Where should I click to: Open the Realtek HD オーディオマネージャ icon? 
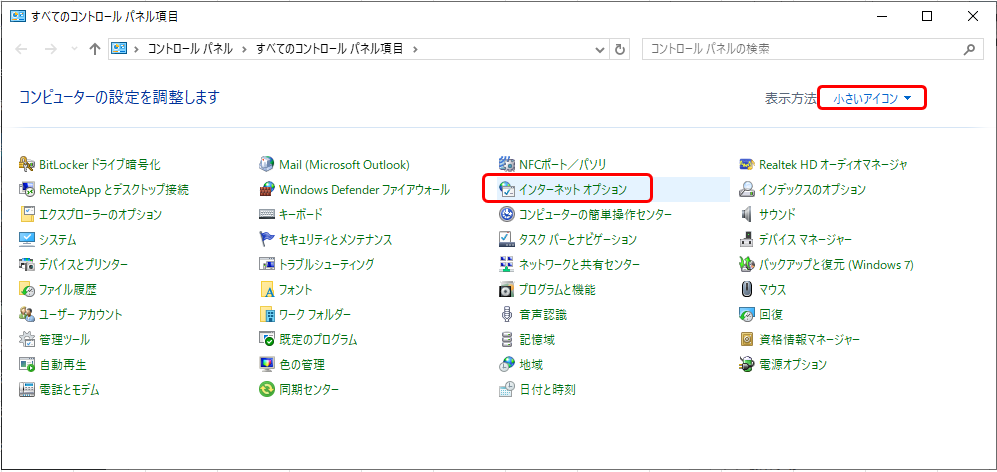(747, 164)
